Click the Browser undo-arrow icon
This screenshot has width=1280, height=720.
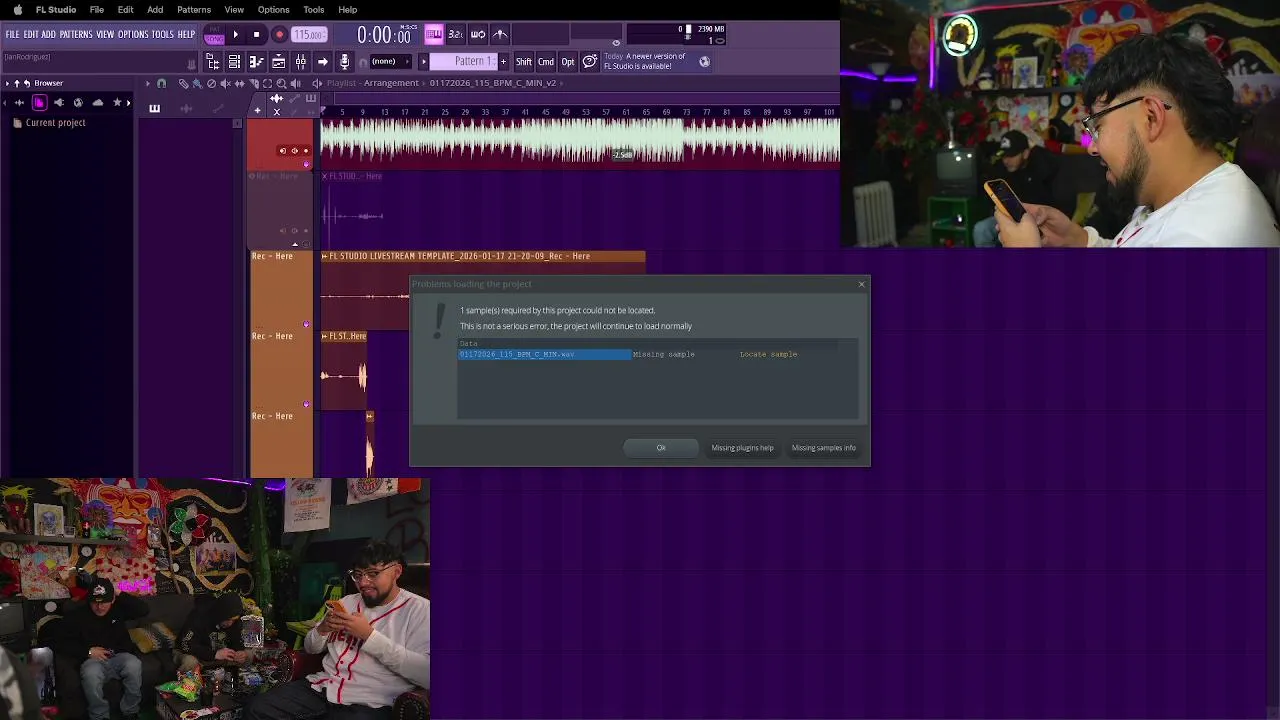coord(27,83)
